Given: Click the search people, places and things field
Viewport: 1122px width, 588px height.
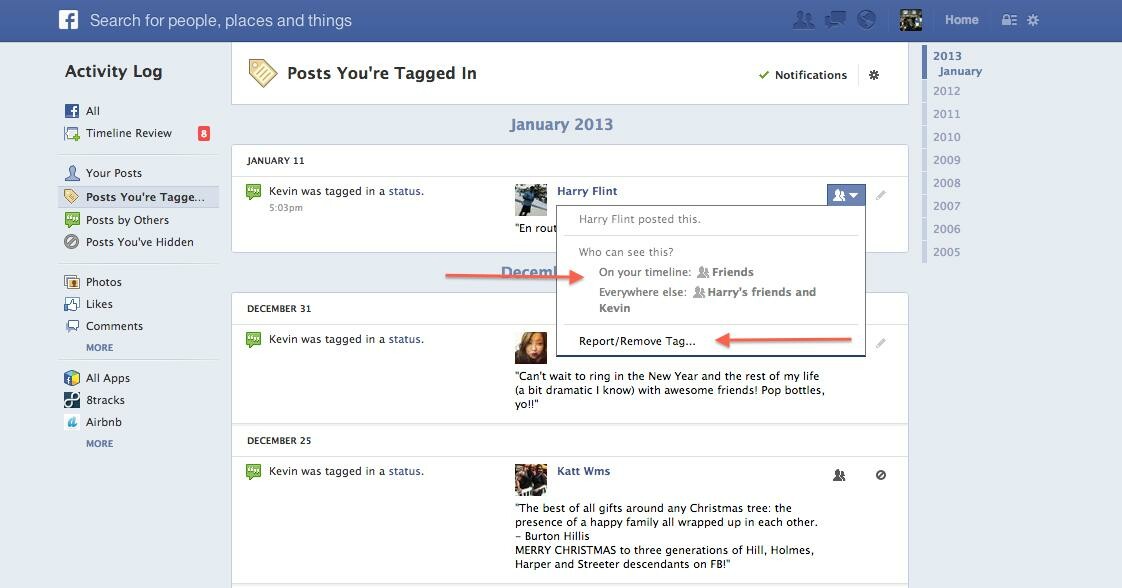Looking at the screenshot, I should tap(220, 20).
